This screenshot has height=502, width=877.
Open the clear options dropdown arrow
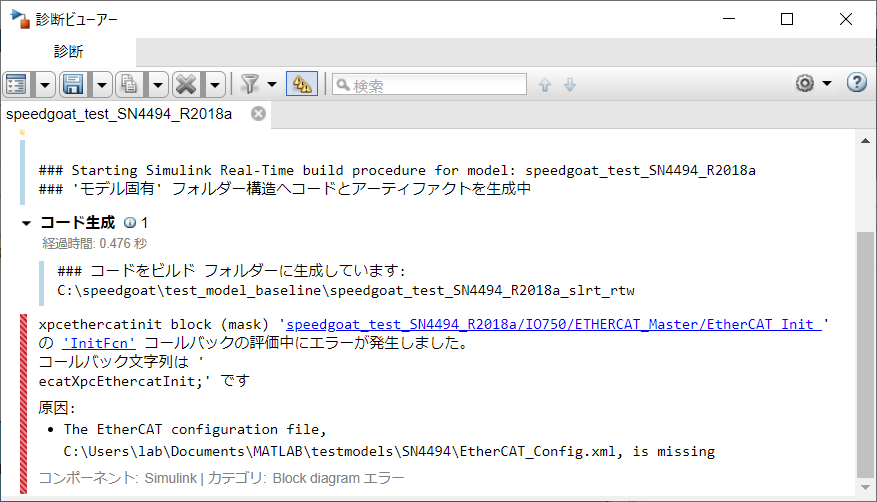click(x=215, y=86)
